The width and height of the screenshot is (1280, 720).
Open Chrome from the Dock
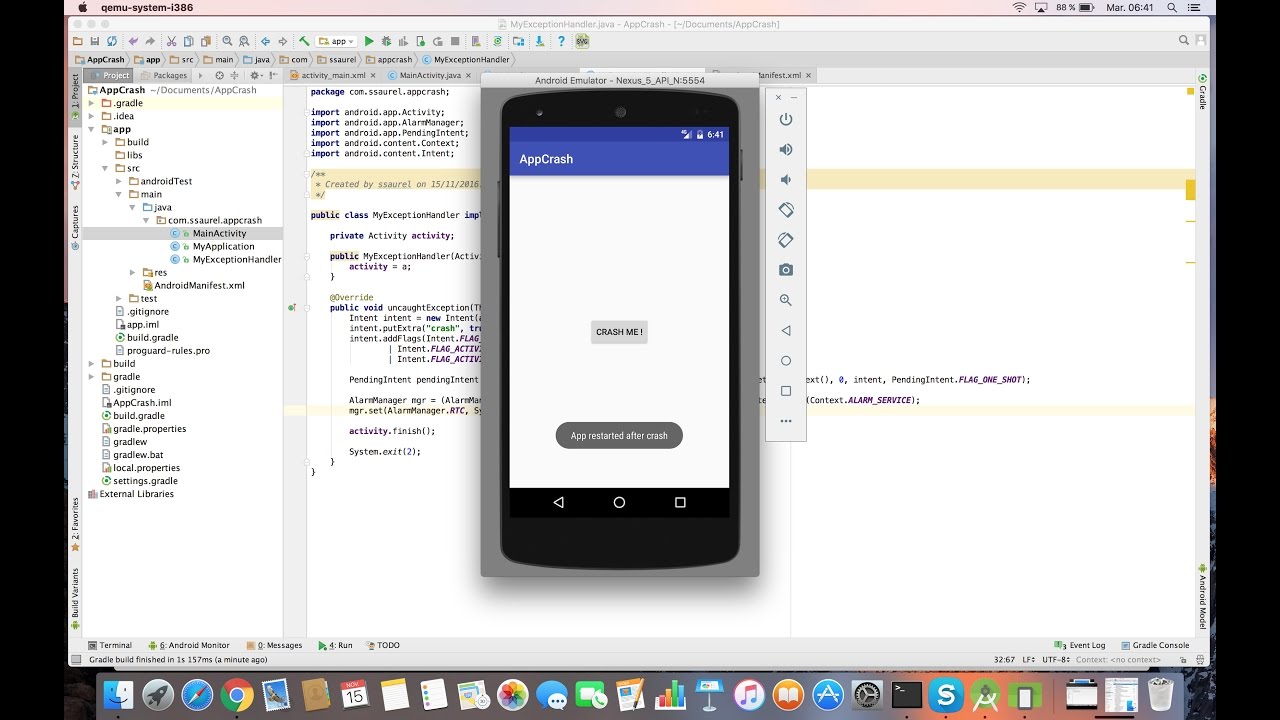[x=237, y=694]
